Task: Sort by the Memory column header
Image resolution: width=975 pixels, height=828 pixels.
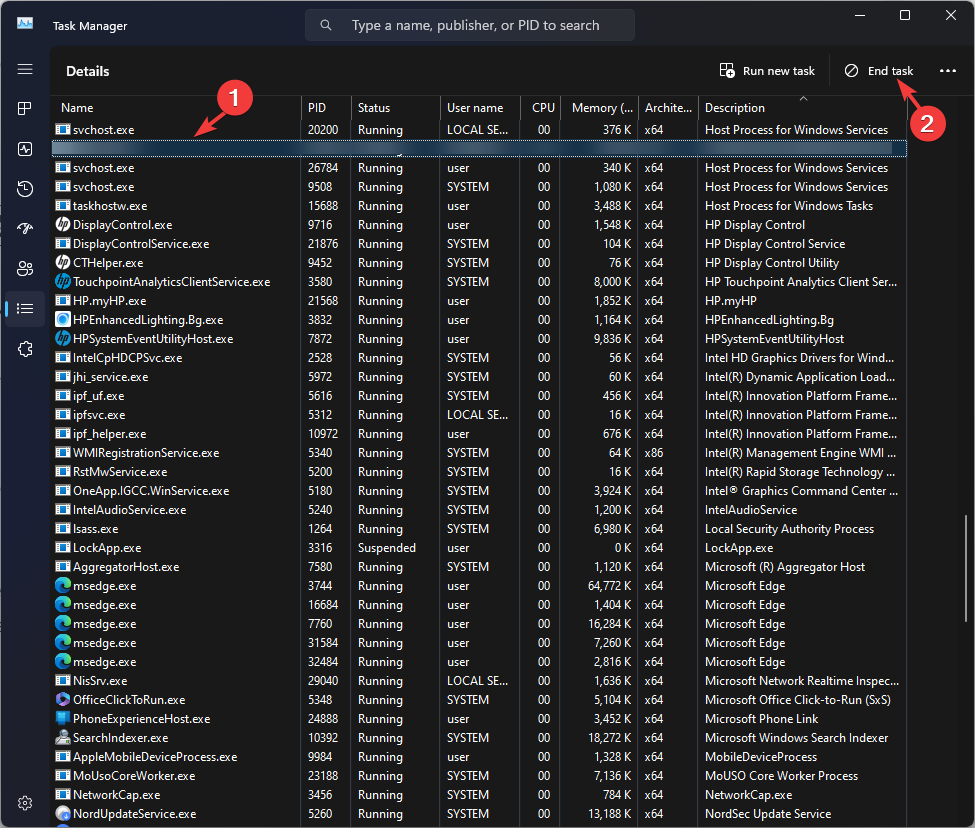Action: tap(601, 108)
